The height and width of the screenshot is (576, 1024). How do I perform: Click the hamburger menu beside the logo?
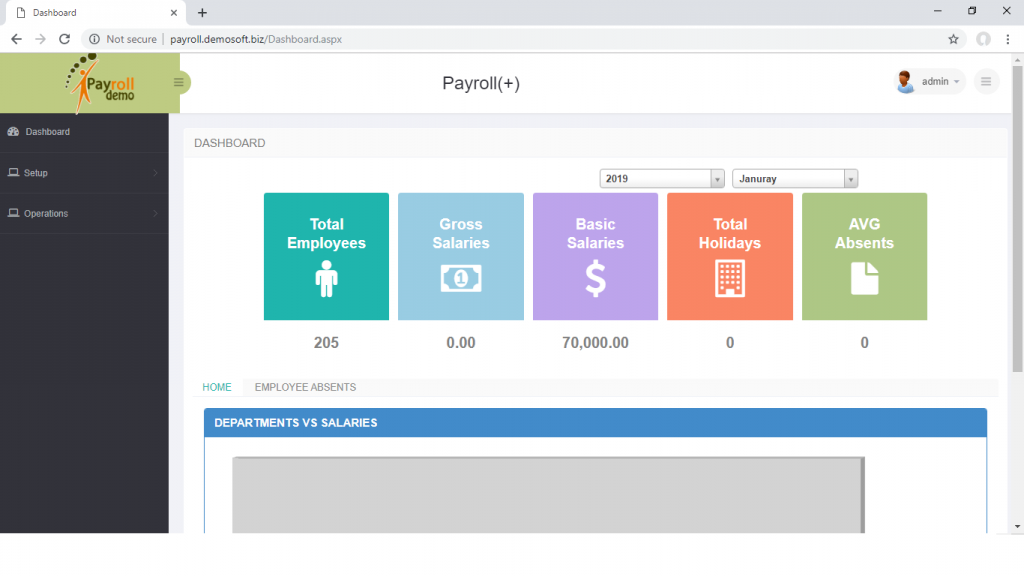[x=179, y=83]
